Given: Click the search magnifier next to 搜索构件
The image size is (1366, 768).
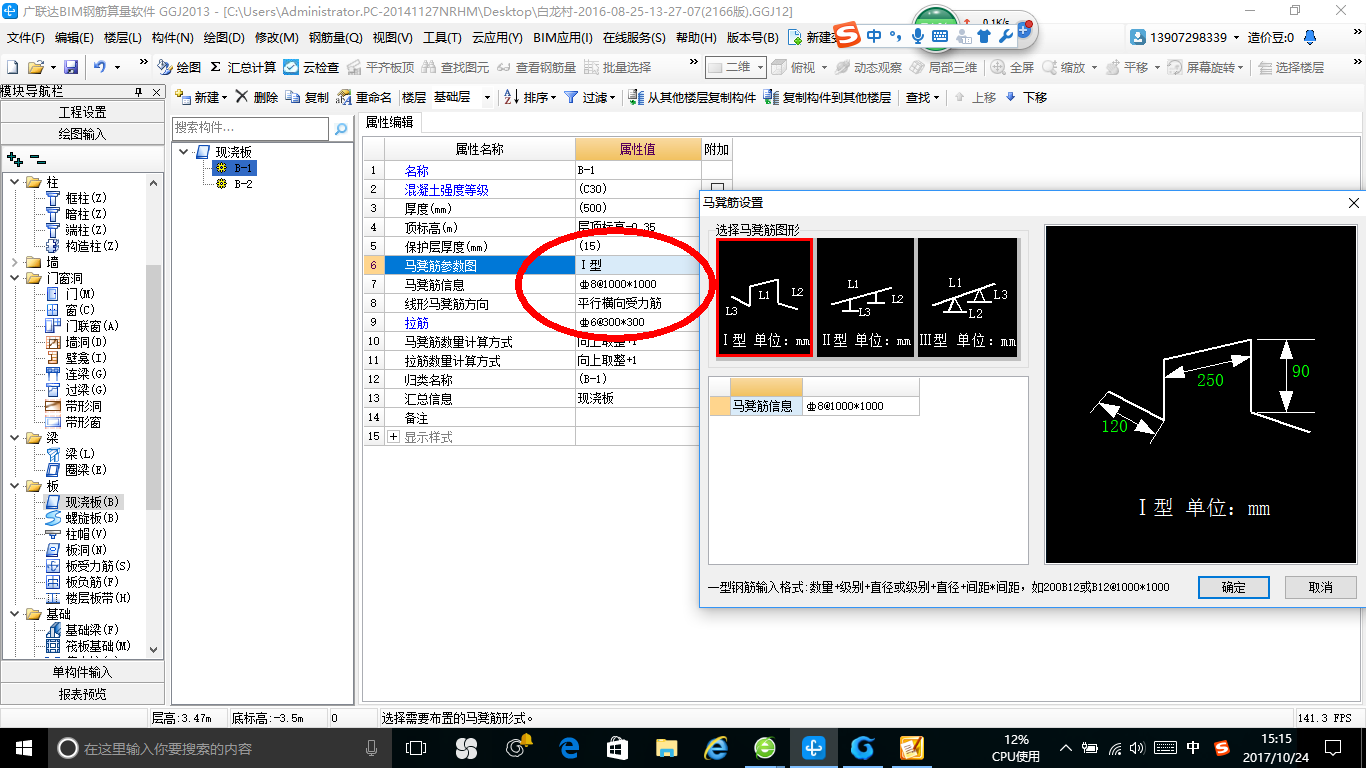Looking at the screenshot, I should pyautogui.click(x=341, y=128).
